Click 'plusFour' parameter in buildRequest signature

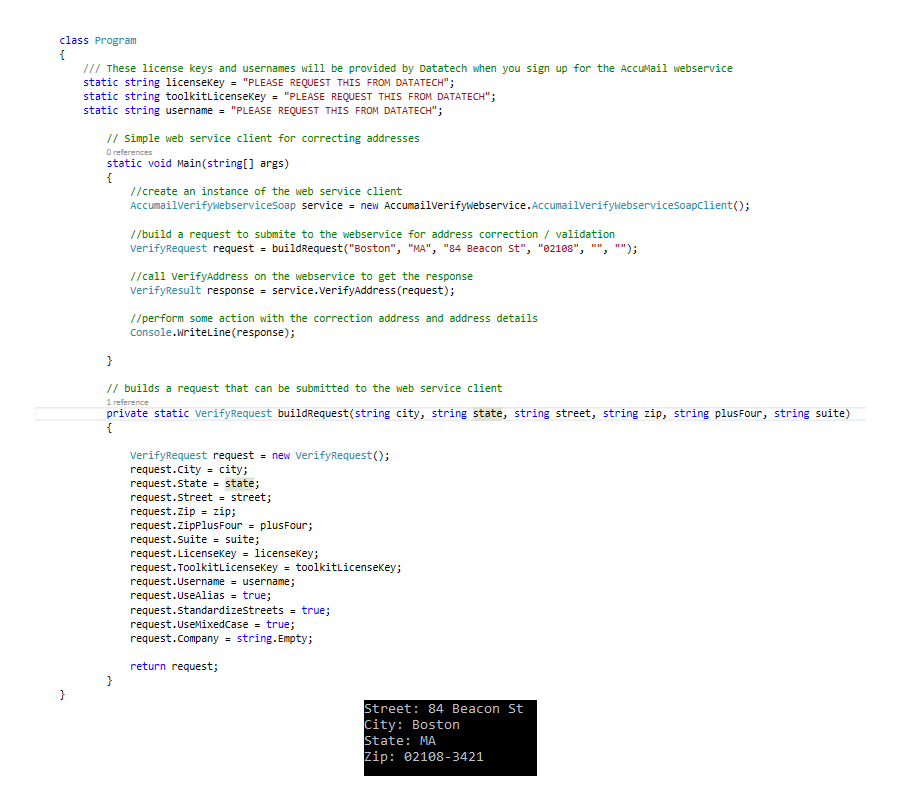(738, 413)
